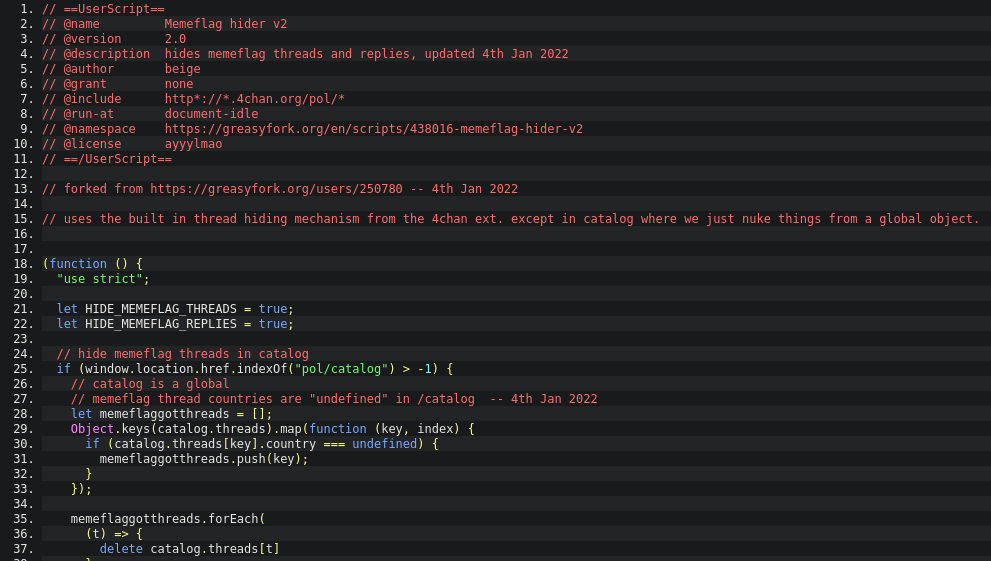Click line number 37

[x=23, y=549]
